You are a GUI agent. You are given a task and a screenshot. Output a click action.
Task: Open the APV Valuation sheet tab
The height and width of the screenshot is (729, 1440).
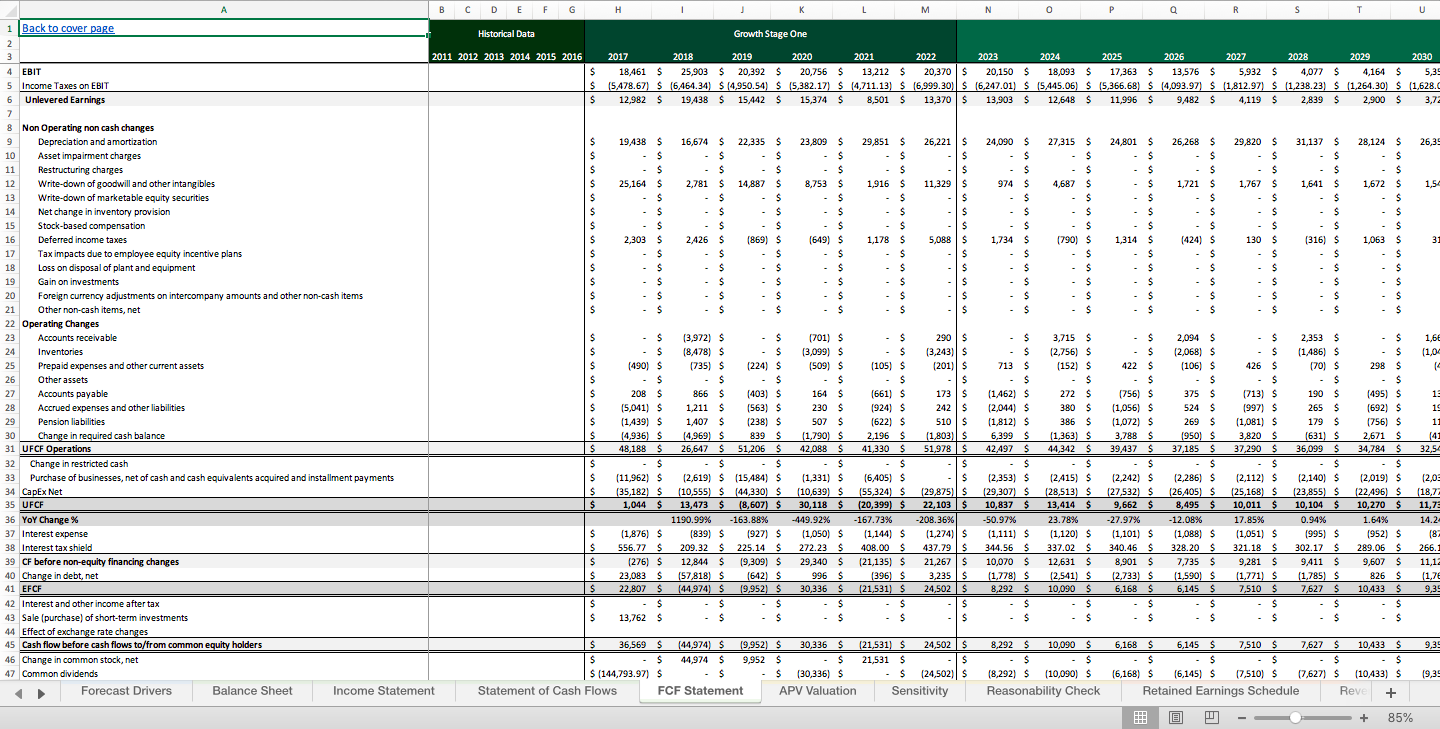coord(818,691)
